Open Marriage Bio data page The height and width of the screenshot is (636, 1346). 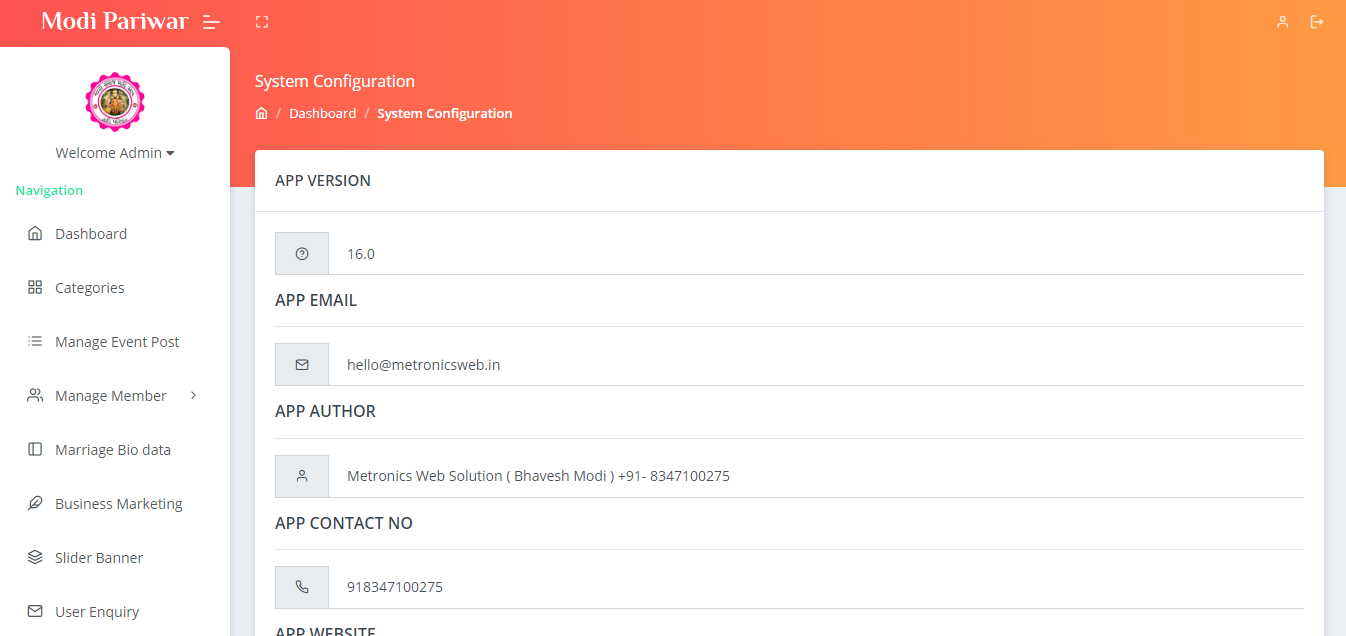[x=113, y=450]
